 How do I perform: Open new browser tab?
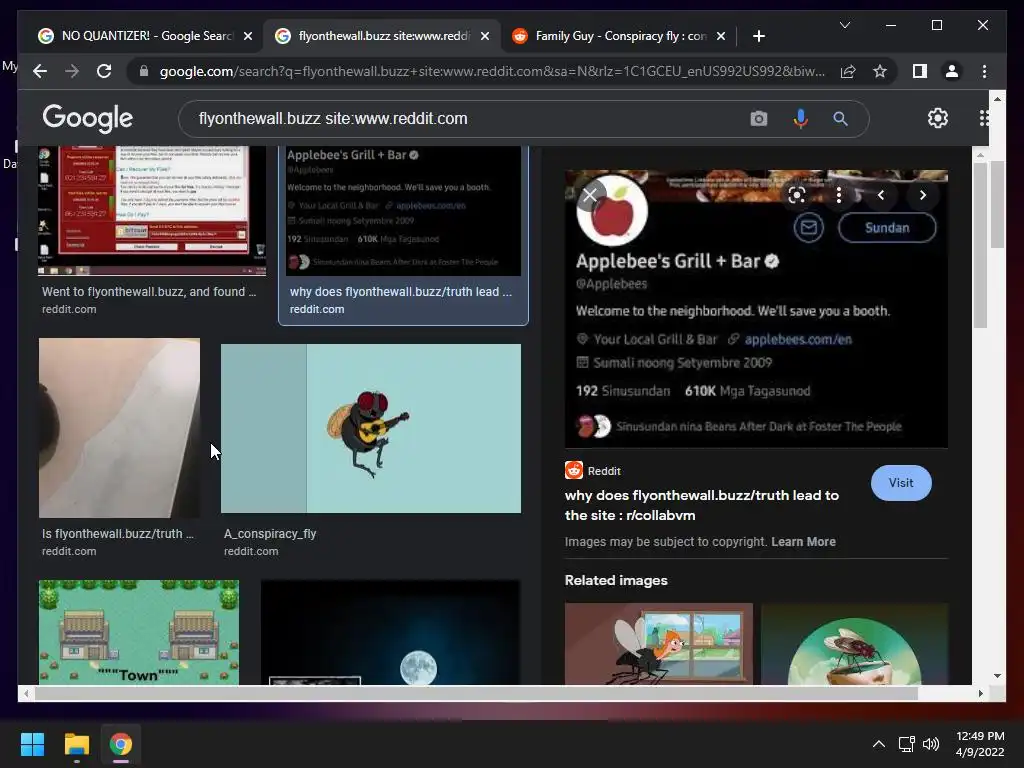point(758,36)
